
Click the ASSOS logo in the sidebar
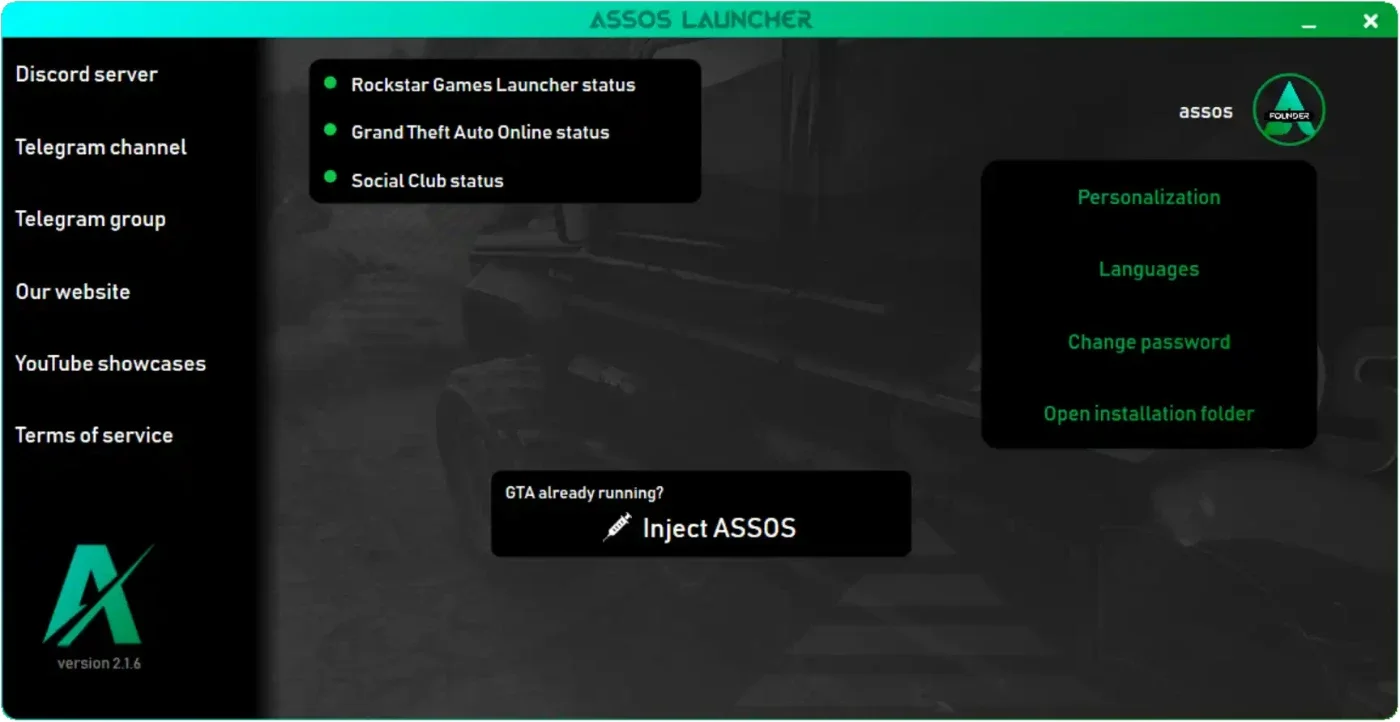click(98, 596)
